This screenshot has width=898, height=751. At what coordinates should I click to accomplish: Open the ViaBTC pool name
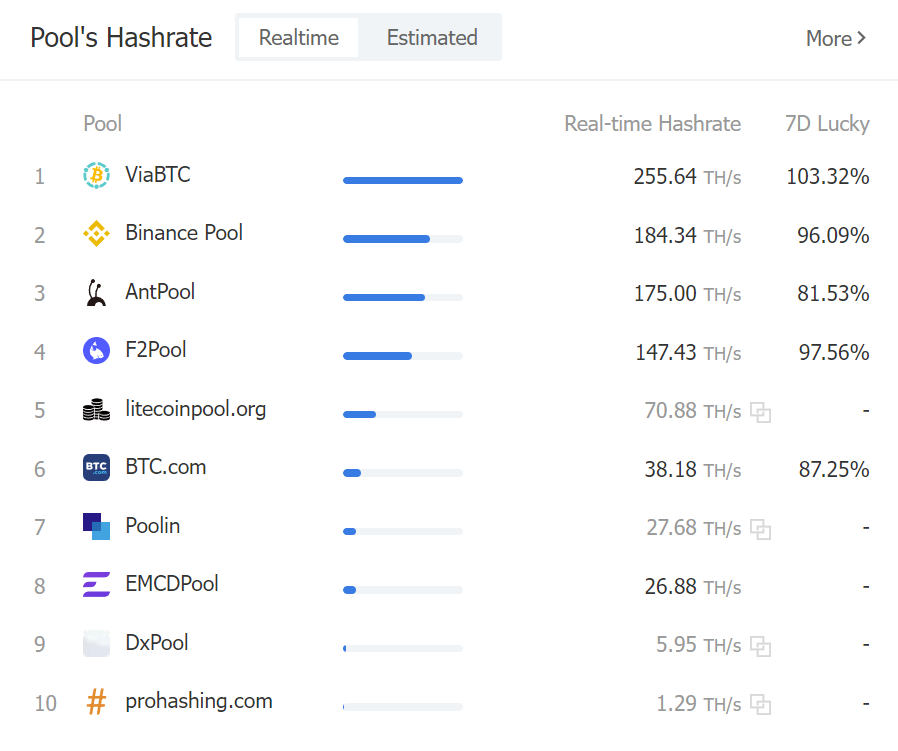pos(157,175)
